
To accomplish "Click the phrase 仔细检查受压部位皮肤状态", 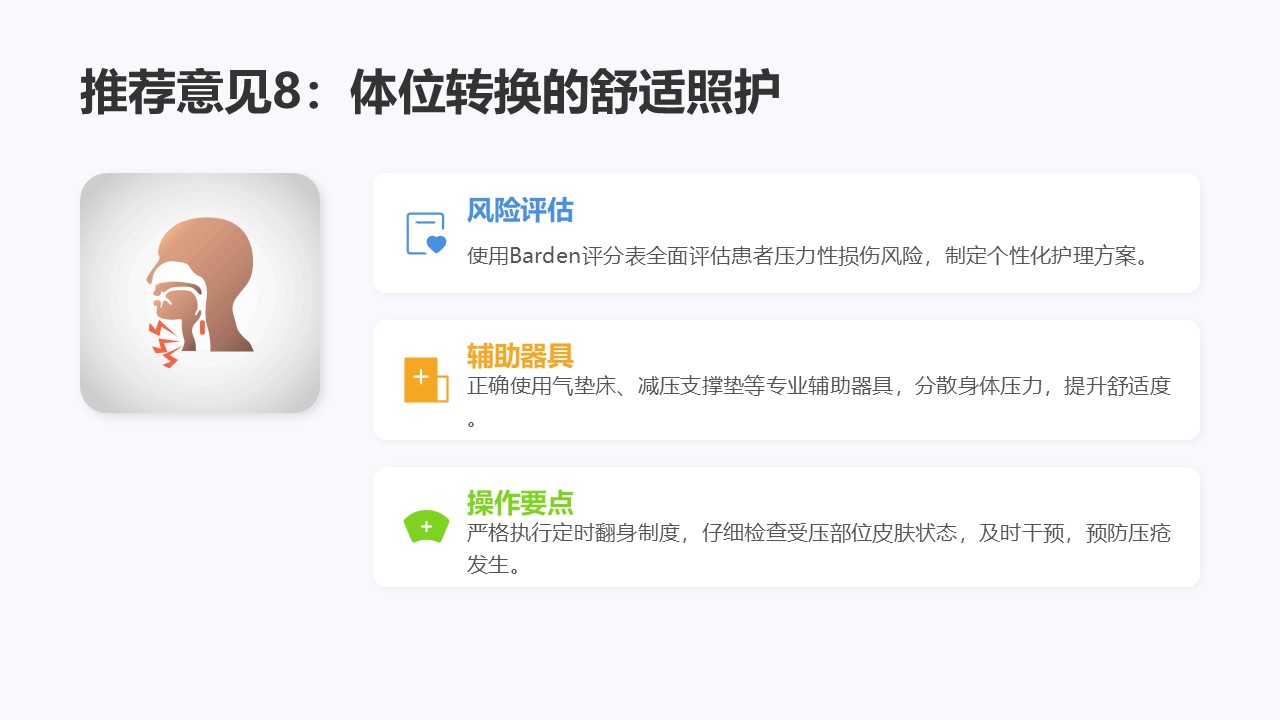I will (830, 533).
